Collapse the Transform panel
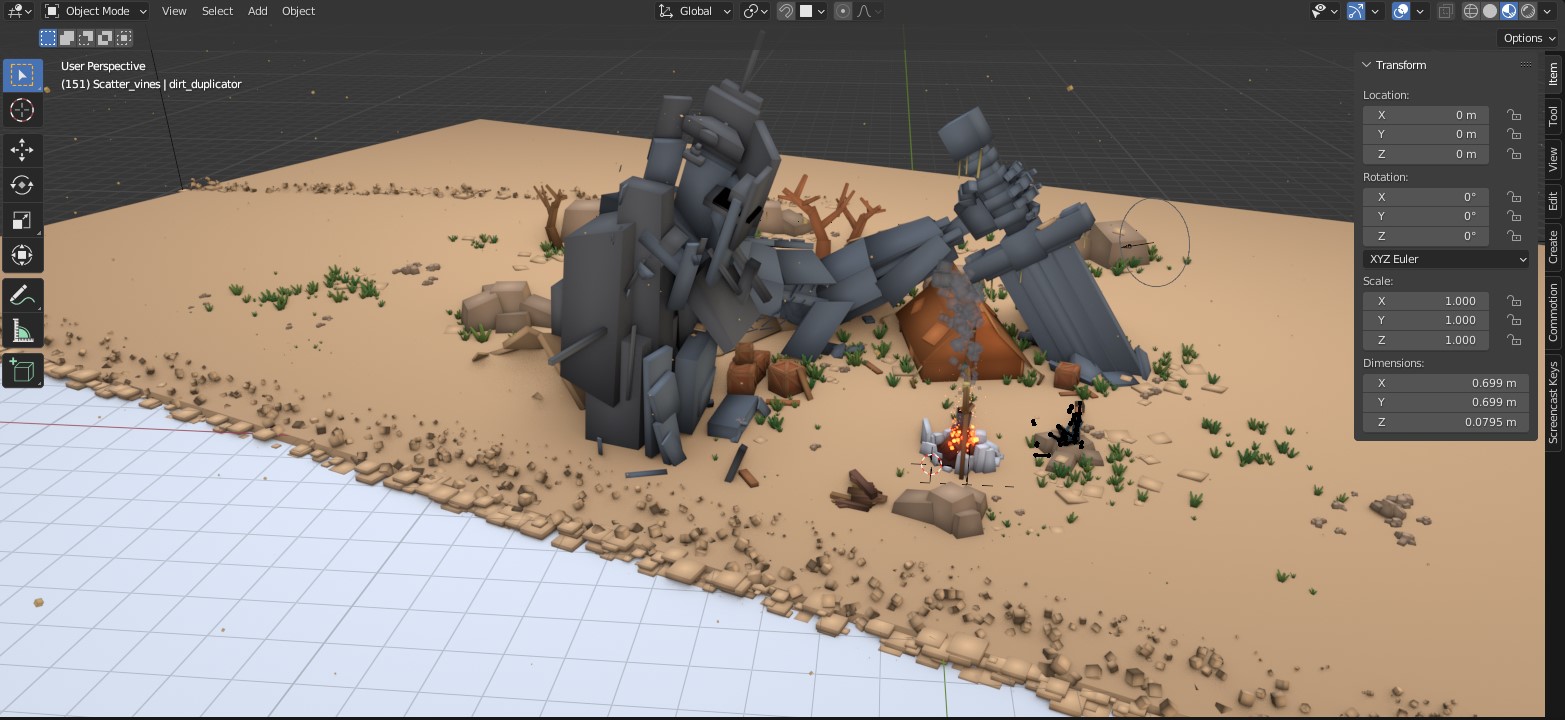This screenshot has height=720, width=1565. [1367, 65]
